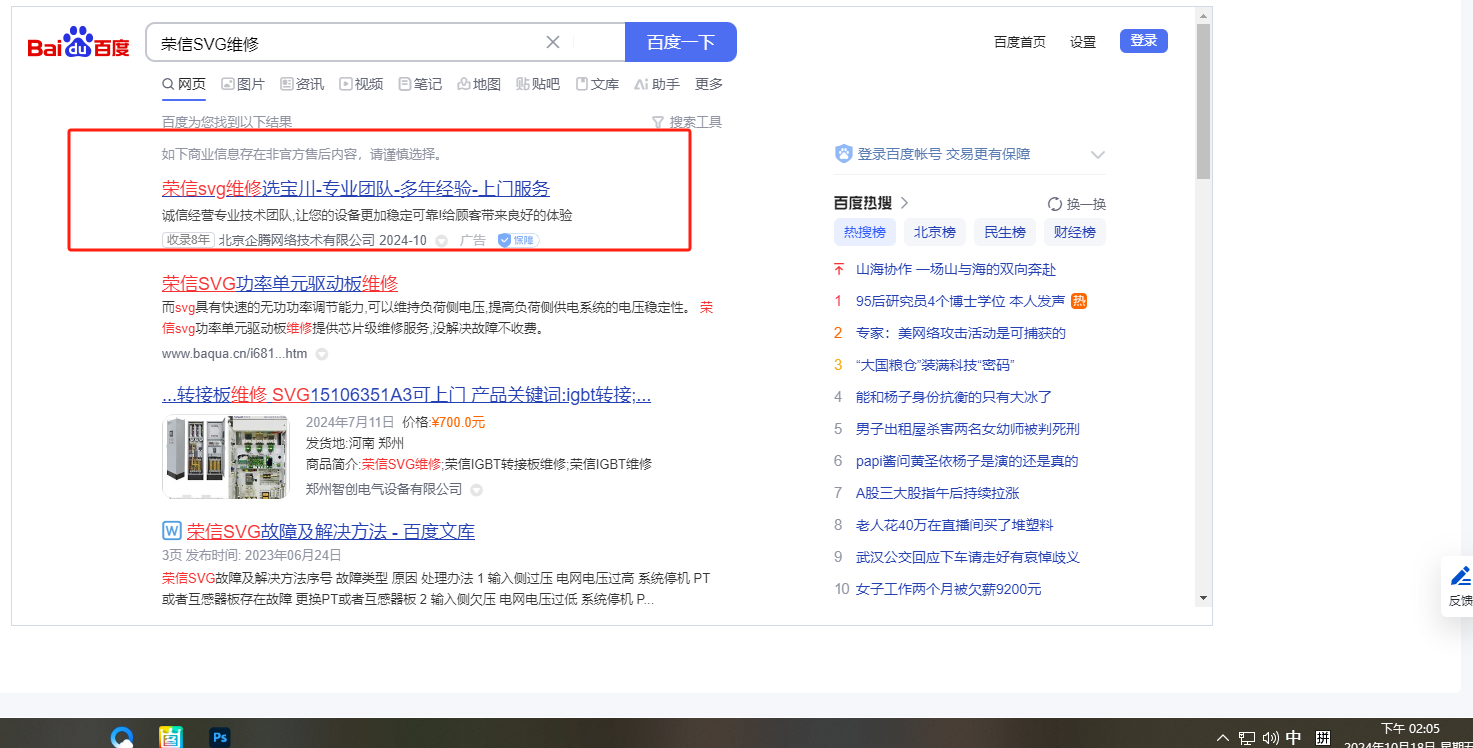The image size is (1473, 748).
Task: Clear the search box with X icon
Action: tap(553, 42)
